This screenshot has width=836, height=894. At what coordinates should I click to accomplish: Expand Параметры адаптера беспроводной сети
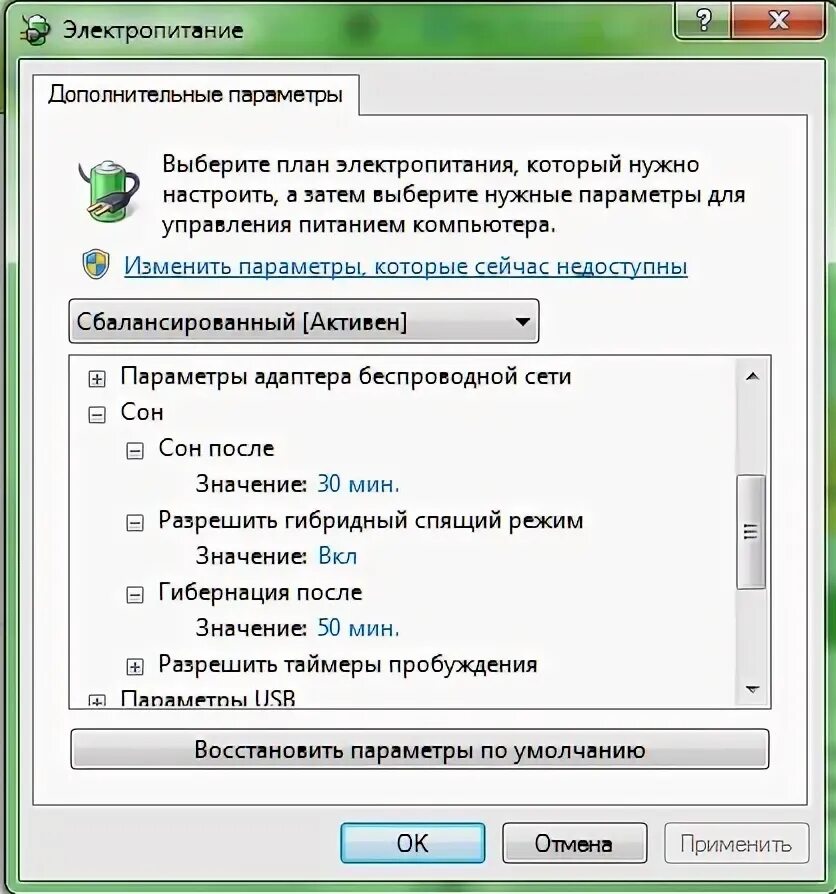[x=97, y=379]
